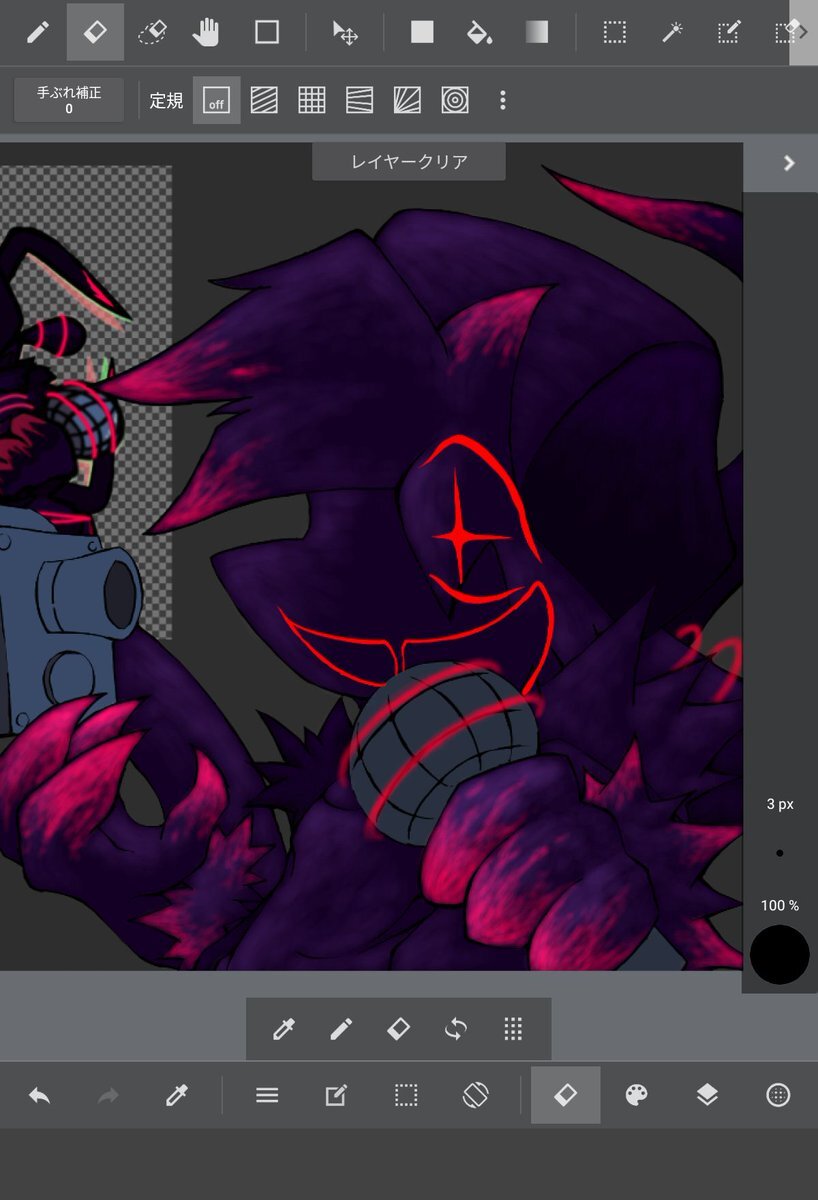Open the color palette panel
This screenshot has width=818, height=1200.
[x=636, y=1096]
